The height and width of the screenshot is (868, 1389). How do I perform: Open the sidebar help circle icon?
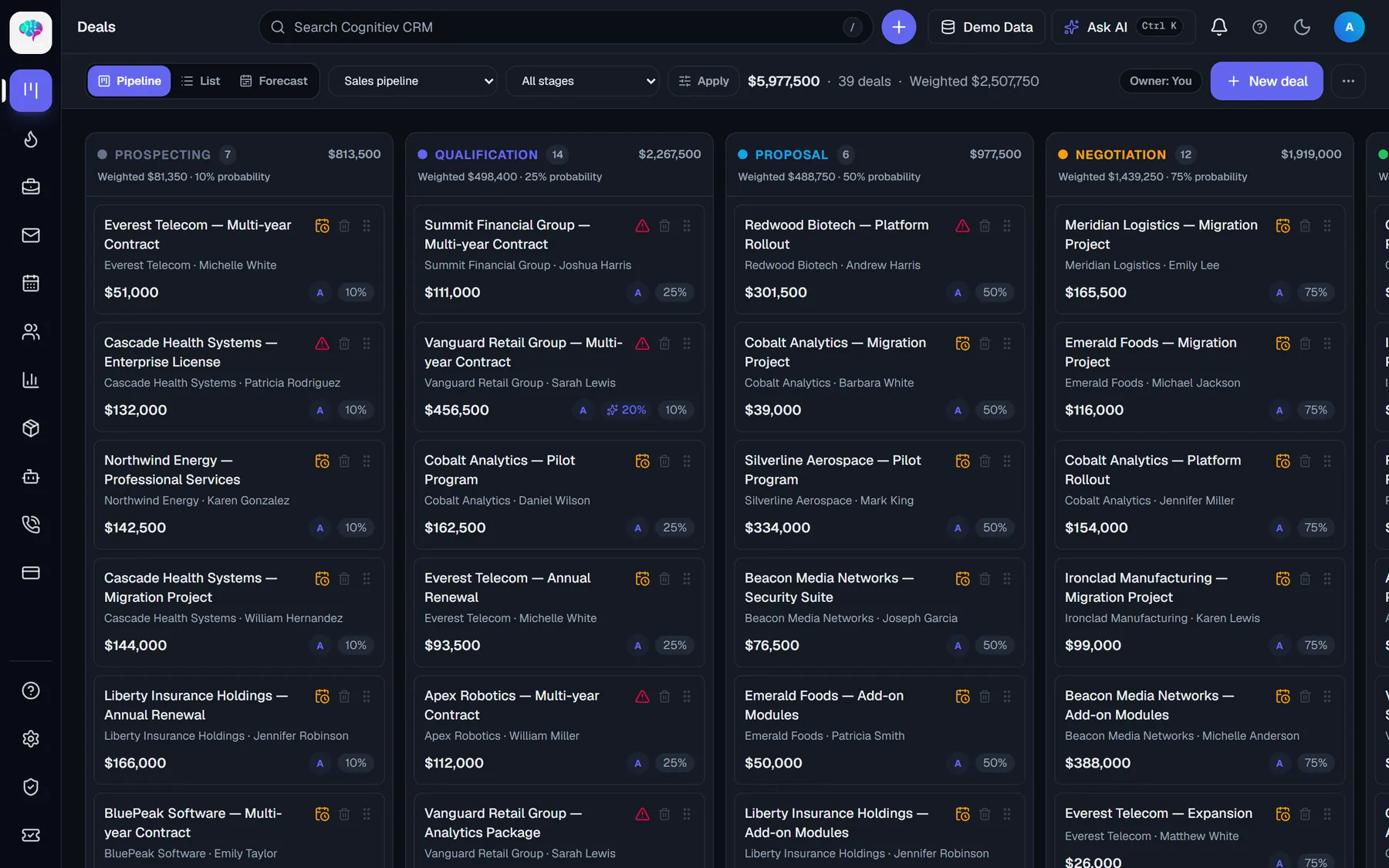click(31, 691)
